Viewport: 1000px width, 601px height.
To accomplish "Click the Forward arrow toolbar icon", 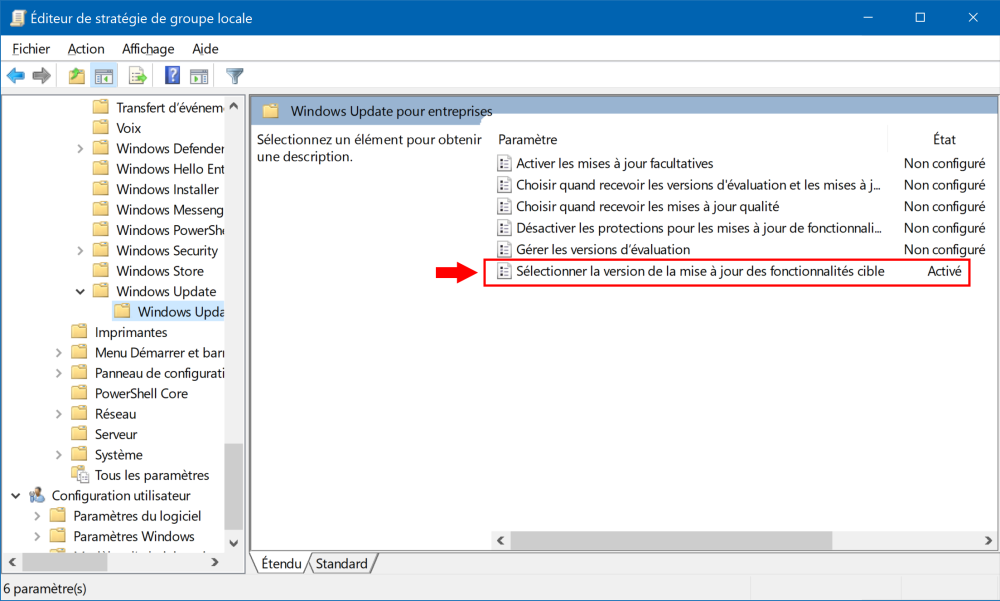I will [x=41, y=76].
